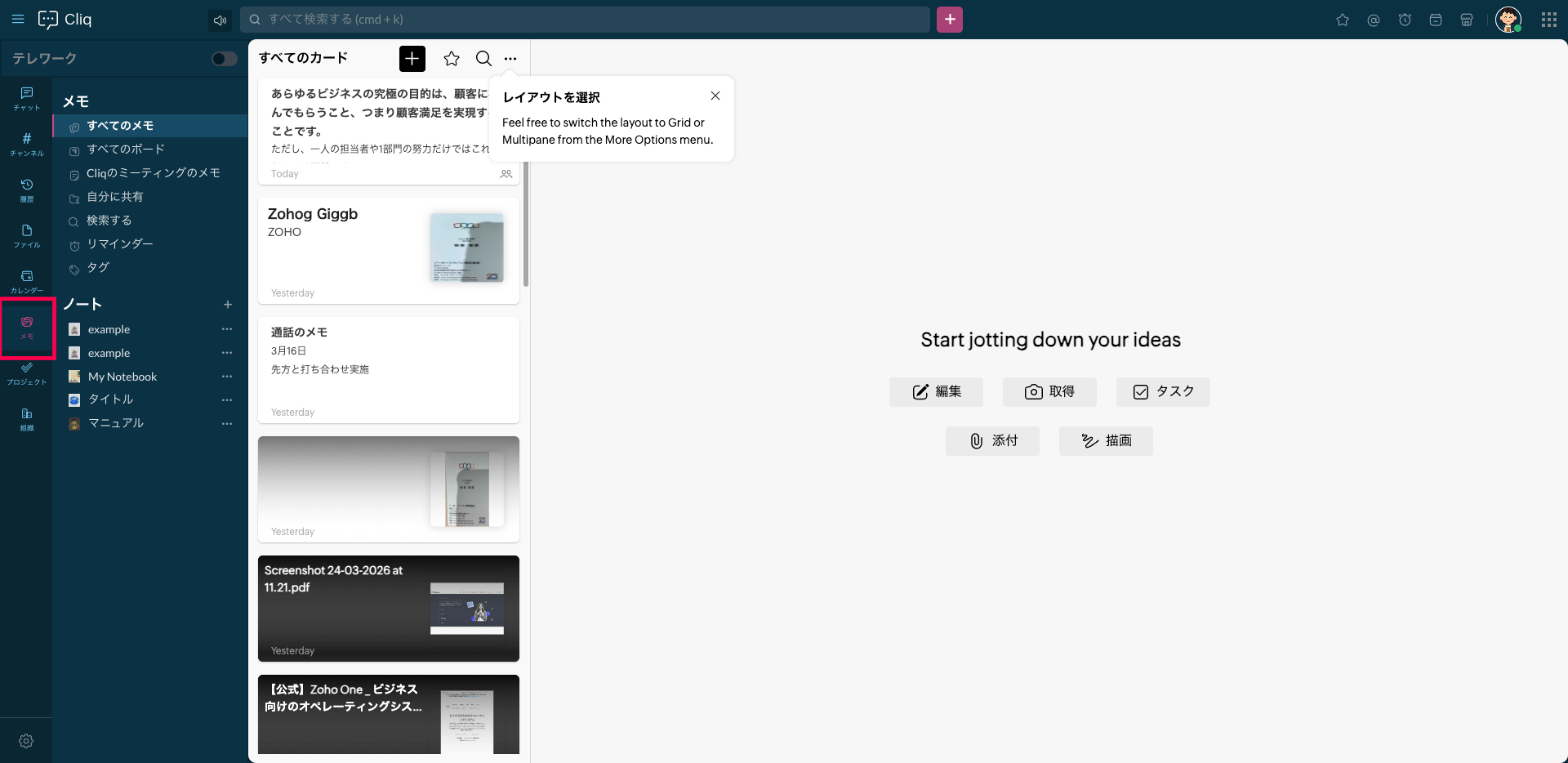Click the 描画 draw button

coord(1106,441)
